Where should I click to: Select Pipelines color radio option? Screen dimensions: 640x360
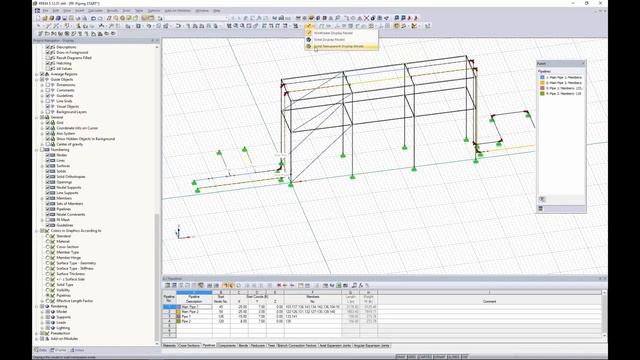pos(47,295)
